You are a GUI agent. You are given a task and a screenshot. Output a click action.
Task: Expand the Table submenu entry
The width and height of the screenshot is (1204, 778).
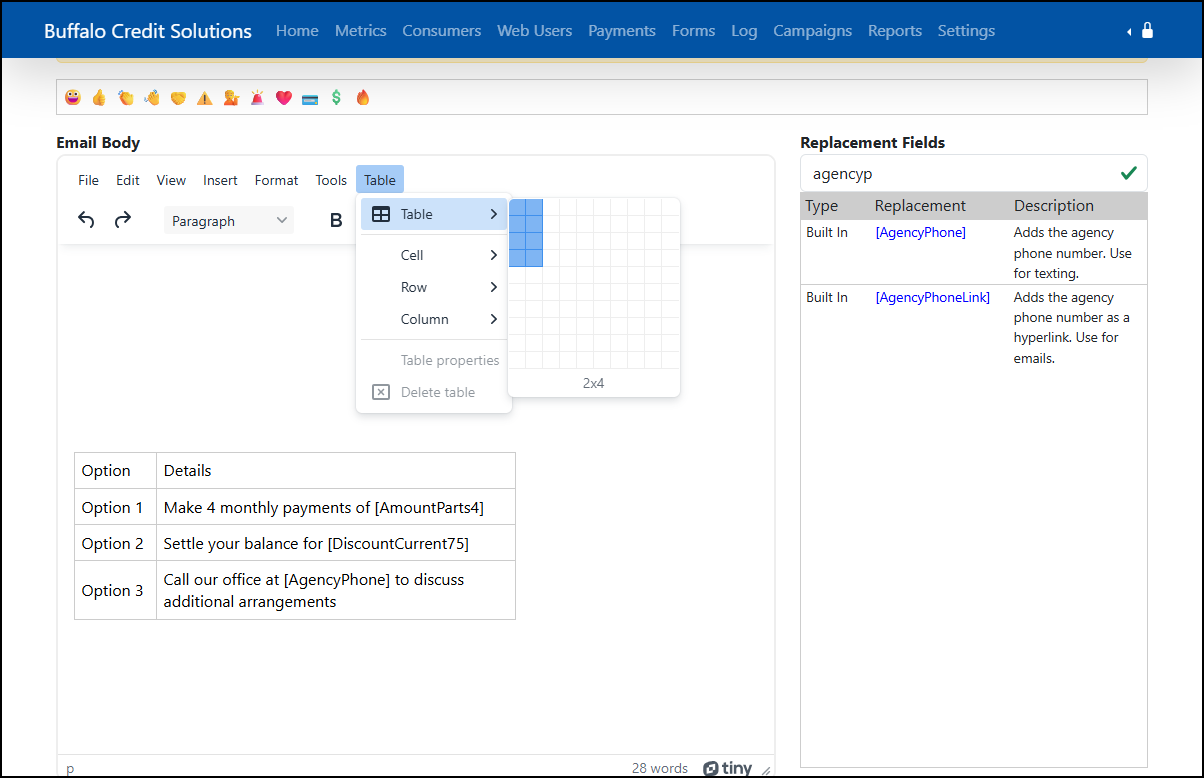[434, 214]
